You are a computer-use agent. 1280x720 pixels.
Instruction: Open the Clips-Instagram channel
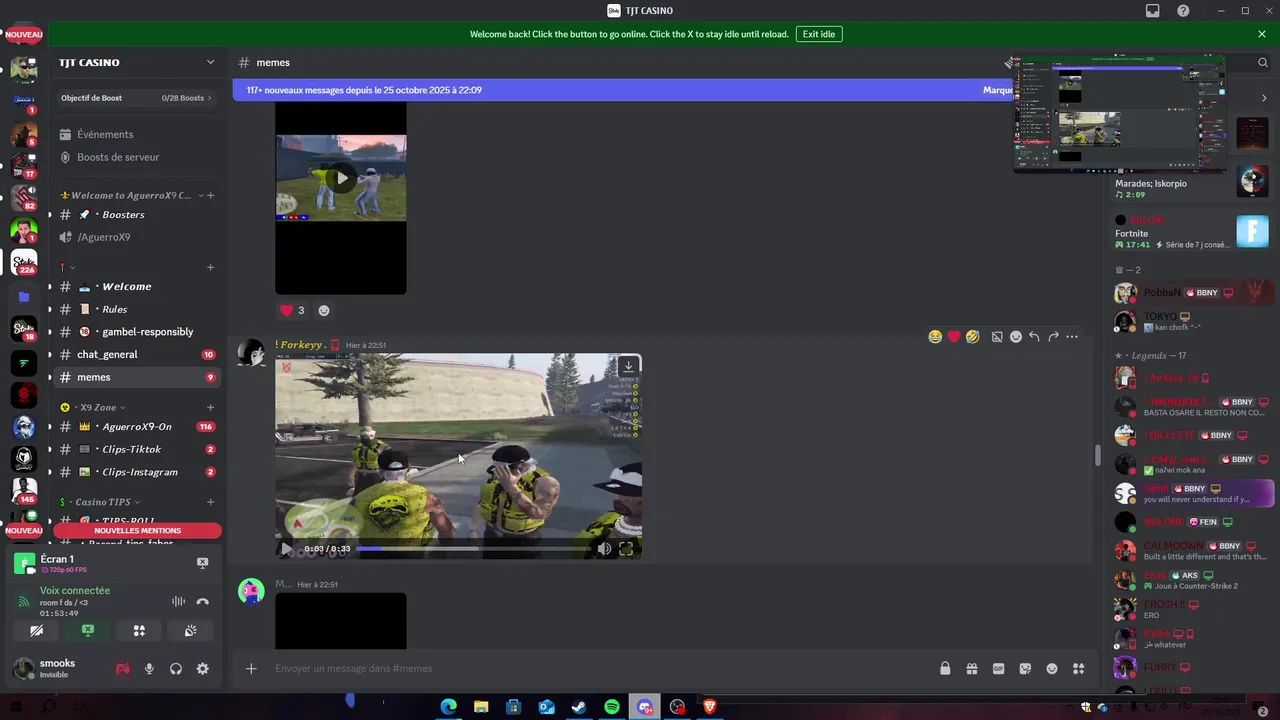[x=139, y=472]
